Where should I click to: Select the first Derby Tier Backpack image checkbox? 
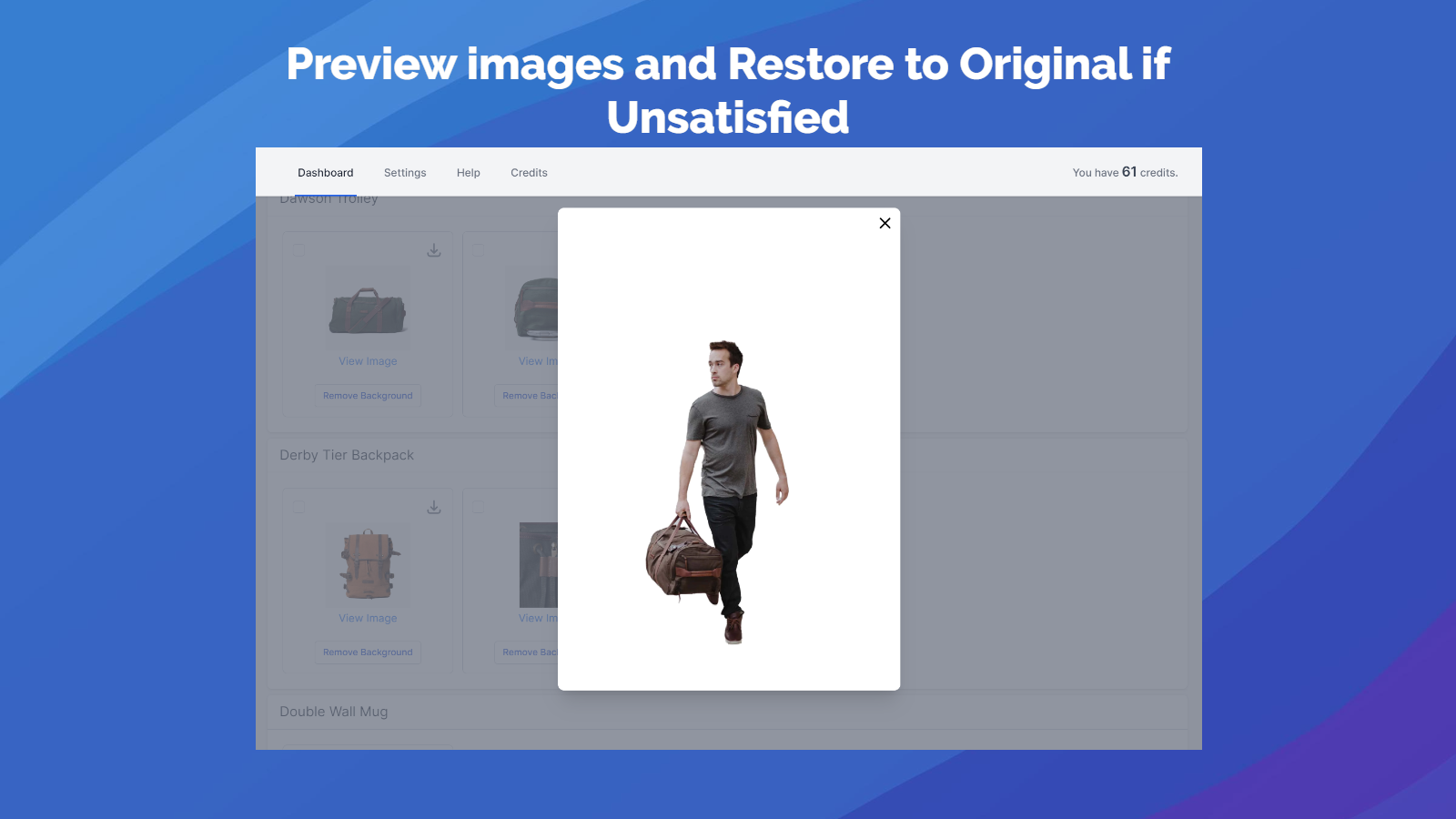click(x=299, y=506)
